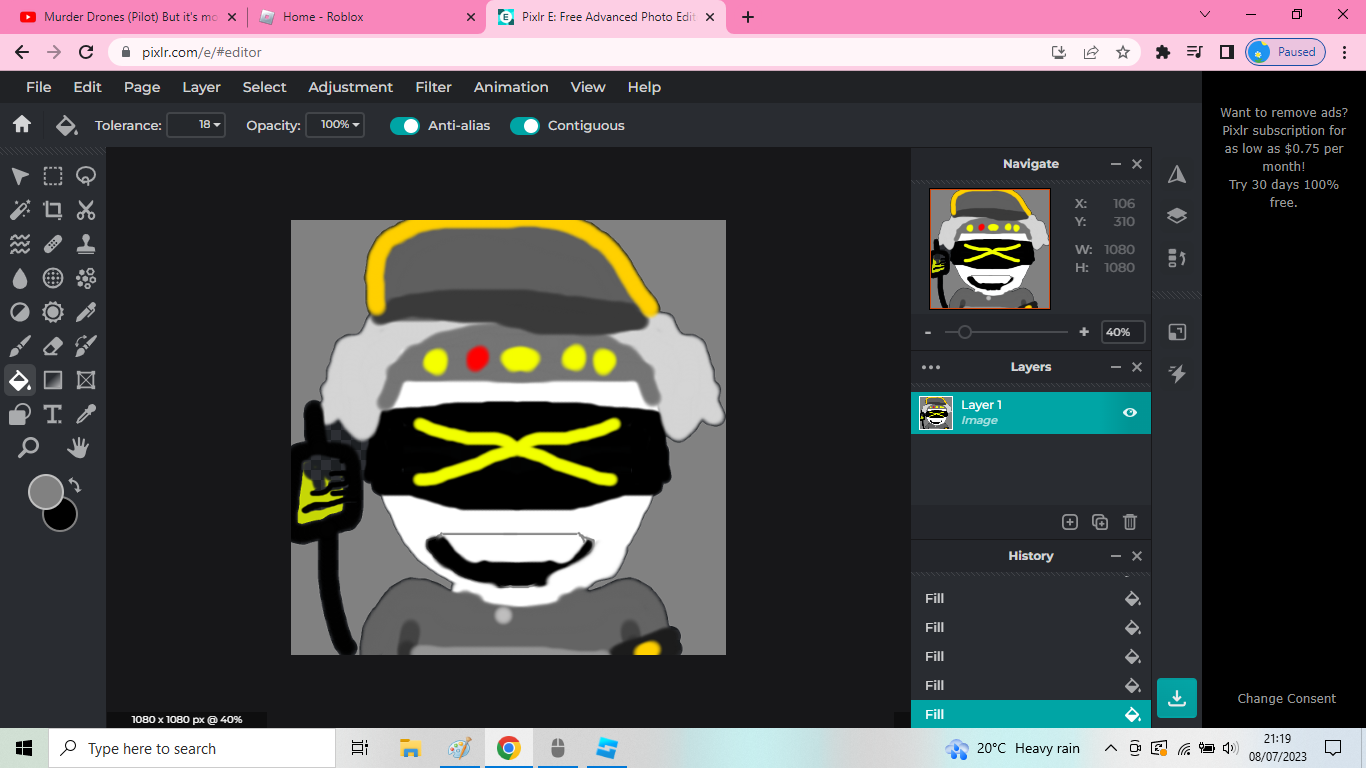Viewport: 1366px width, 768px height.
Task: Select the crossed-box Frame tool
Action: pyautogui.click(x=86, y=380)
